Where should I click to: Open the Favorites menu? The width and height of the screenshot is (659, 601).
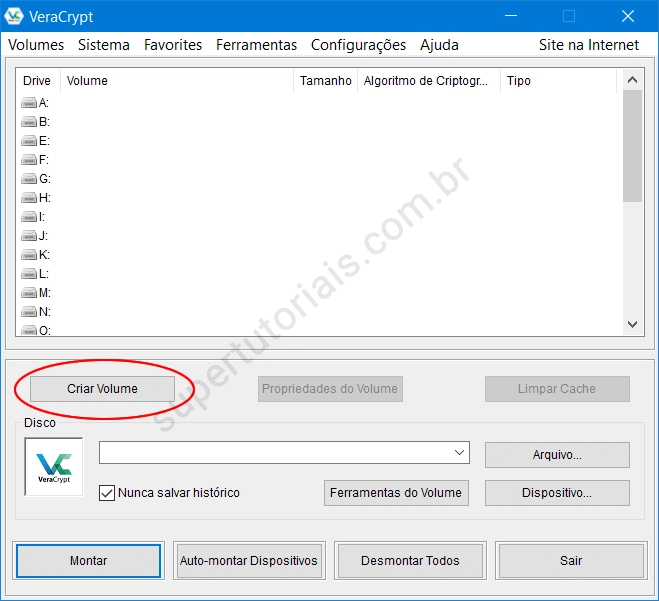click(173, 45)
